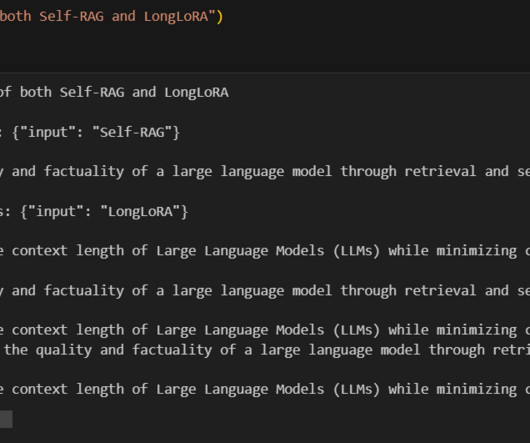Click the divider between code cell and output
This screenshot has width=530, height=443.
pos(265,72)
